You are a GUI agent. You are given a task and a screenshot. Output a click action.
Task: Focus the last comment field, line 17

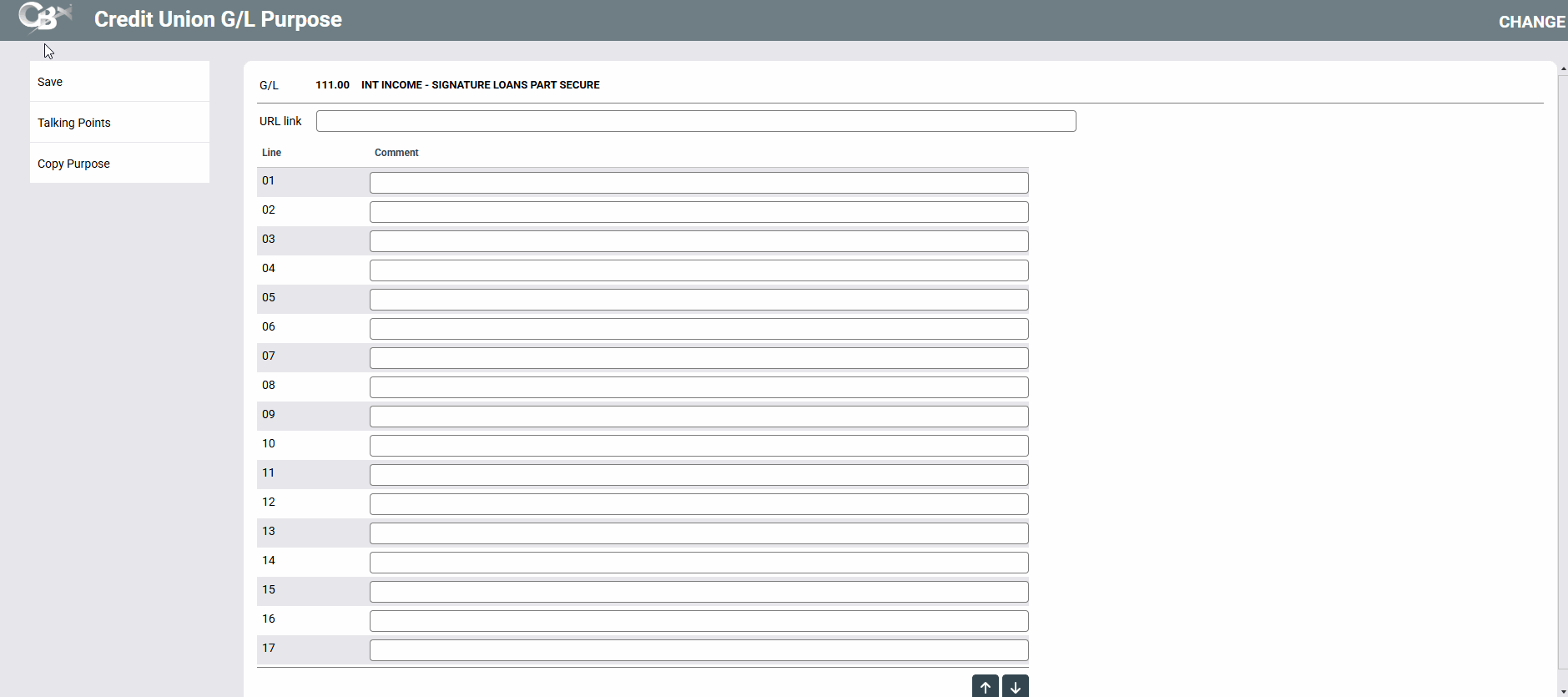(x=698, y=650)
